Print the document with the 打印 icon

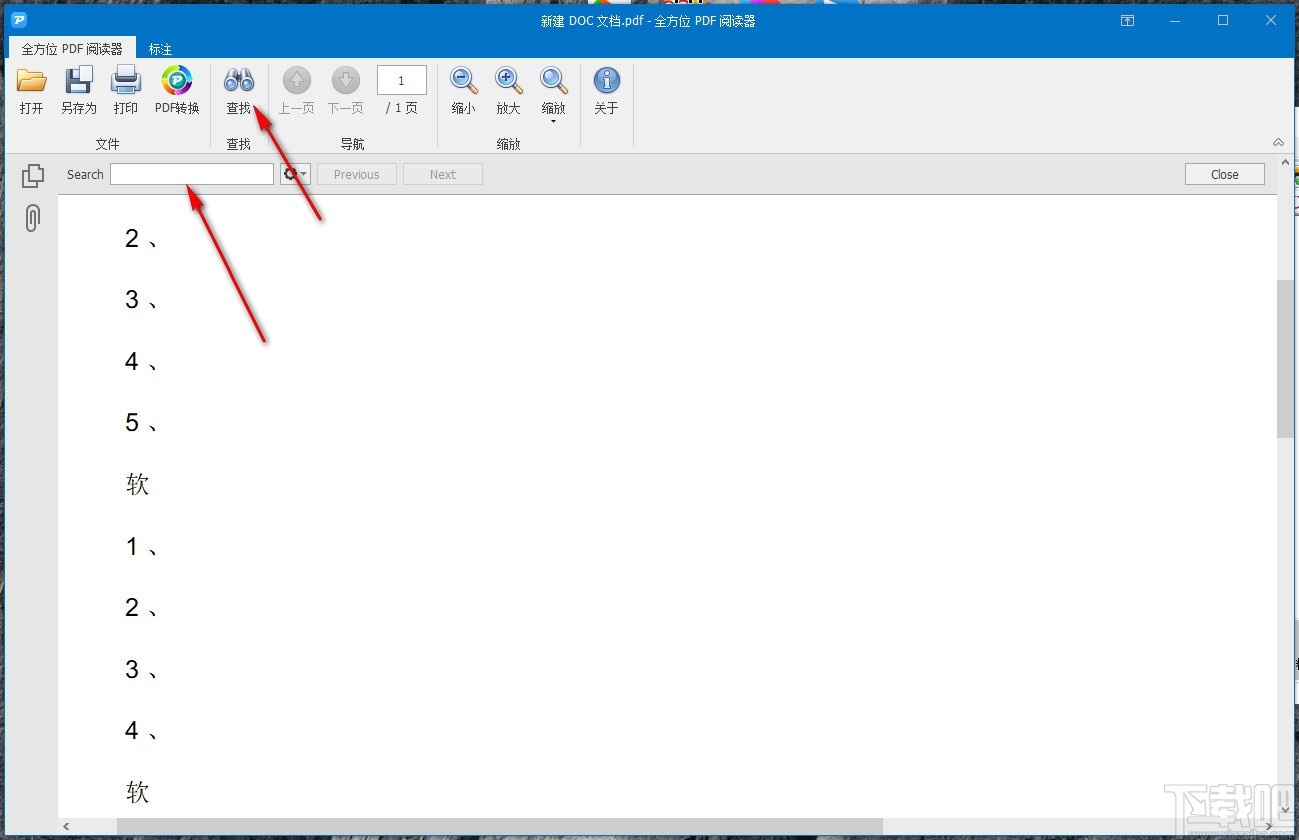[x=126, y=90]
